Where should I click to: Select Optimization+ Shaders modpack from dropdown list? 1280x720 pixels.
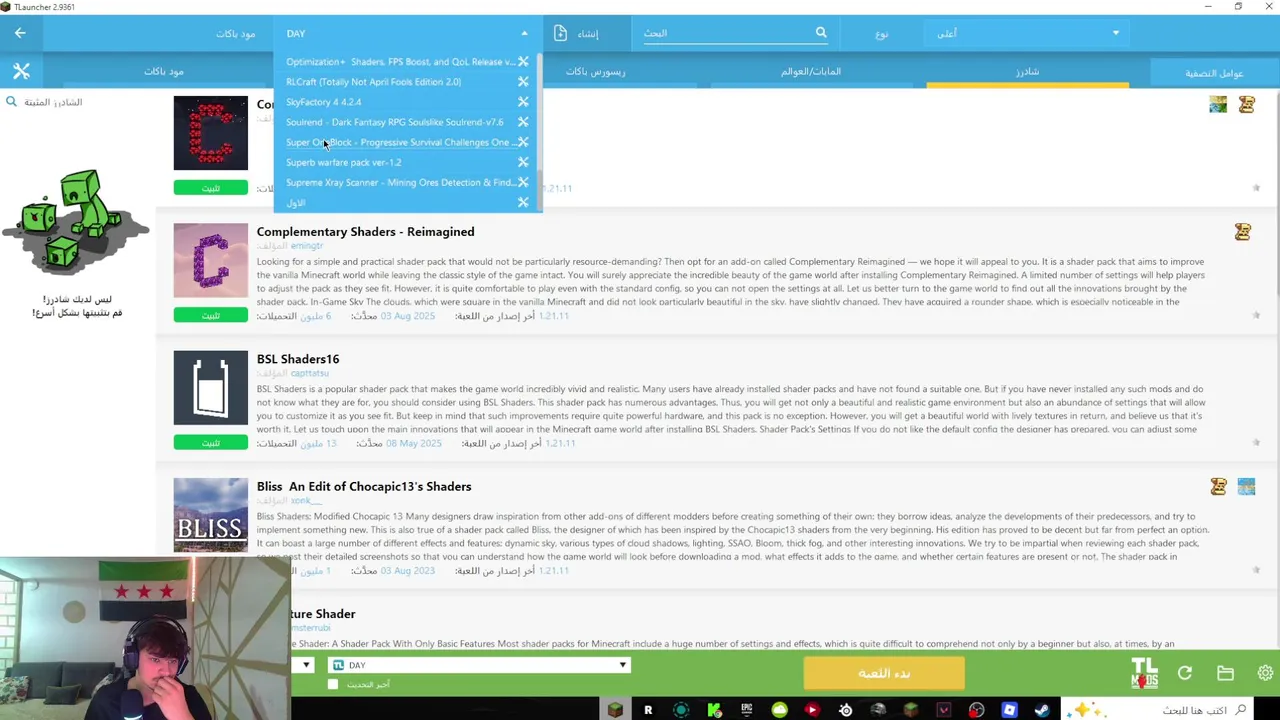pyautogui.click(x=400, y=62)
